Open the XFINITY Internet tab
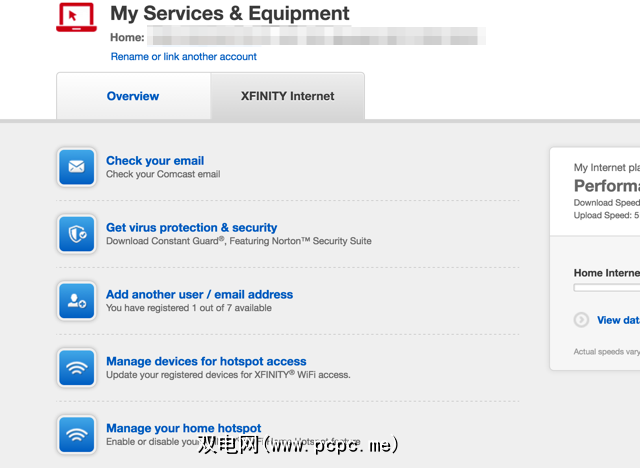Screen dimensions: 640x468 (288, 96)
